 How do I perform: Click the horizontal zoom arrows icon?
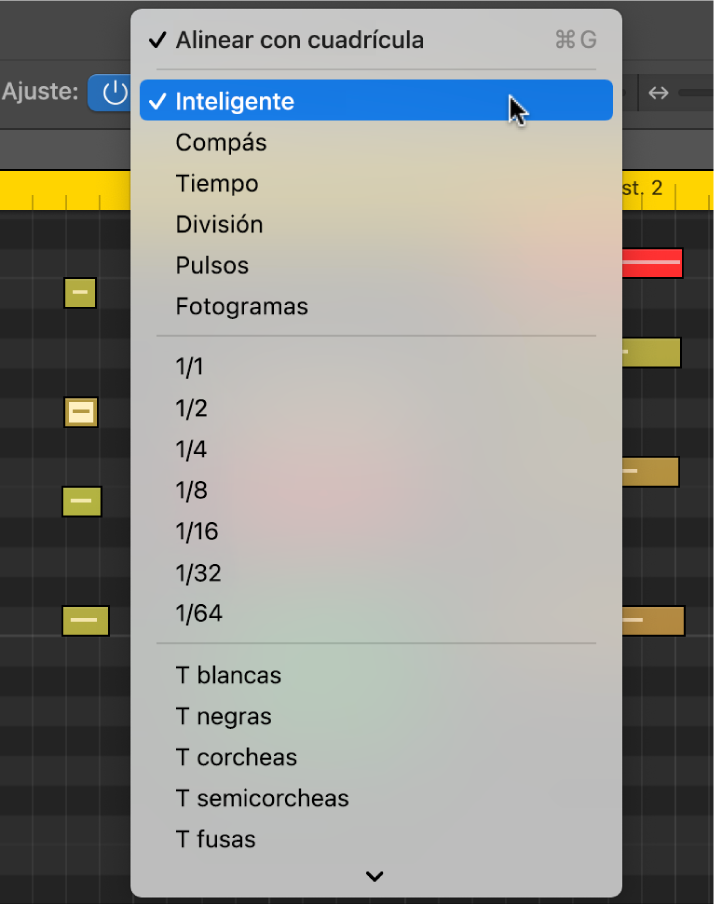point(658,93)
